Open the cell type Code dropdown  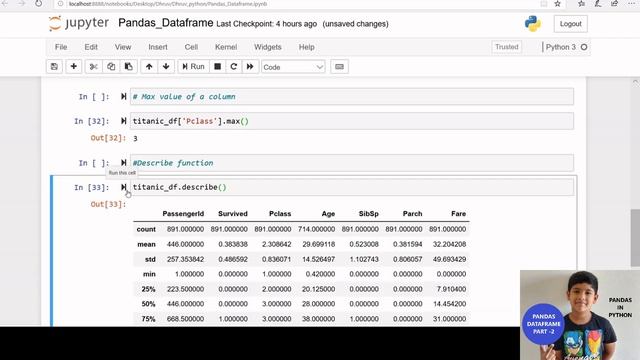(293, 67)
